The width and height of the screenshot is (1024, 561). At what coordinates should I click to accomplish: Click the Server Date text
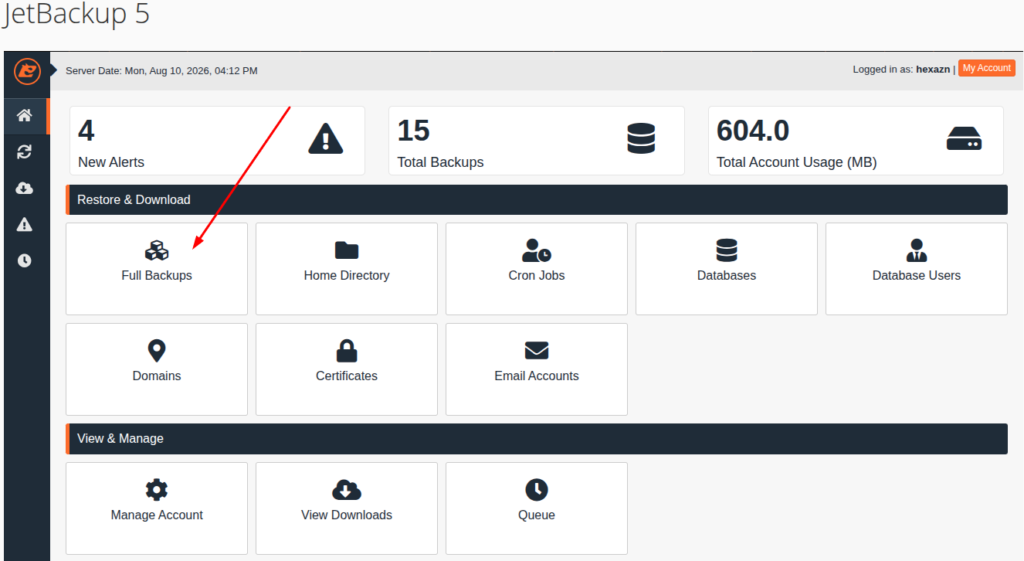pos(161,71)
